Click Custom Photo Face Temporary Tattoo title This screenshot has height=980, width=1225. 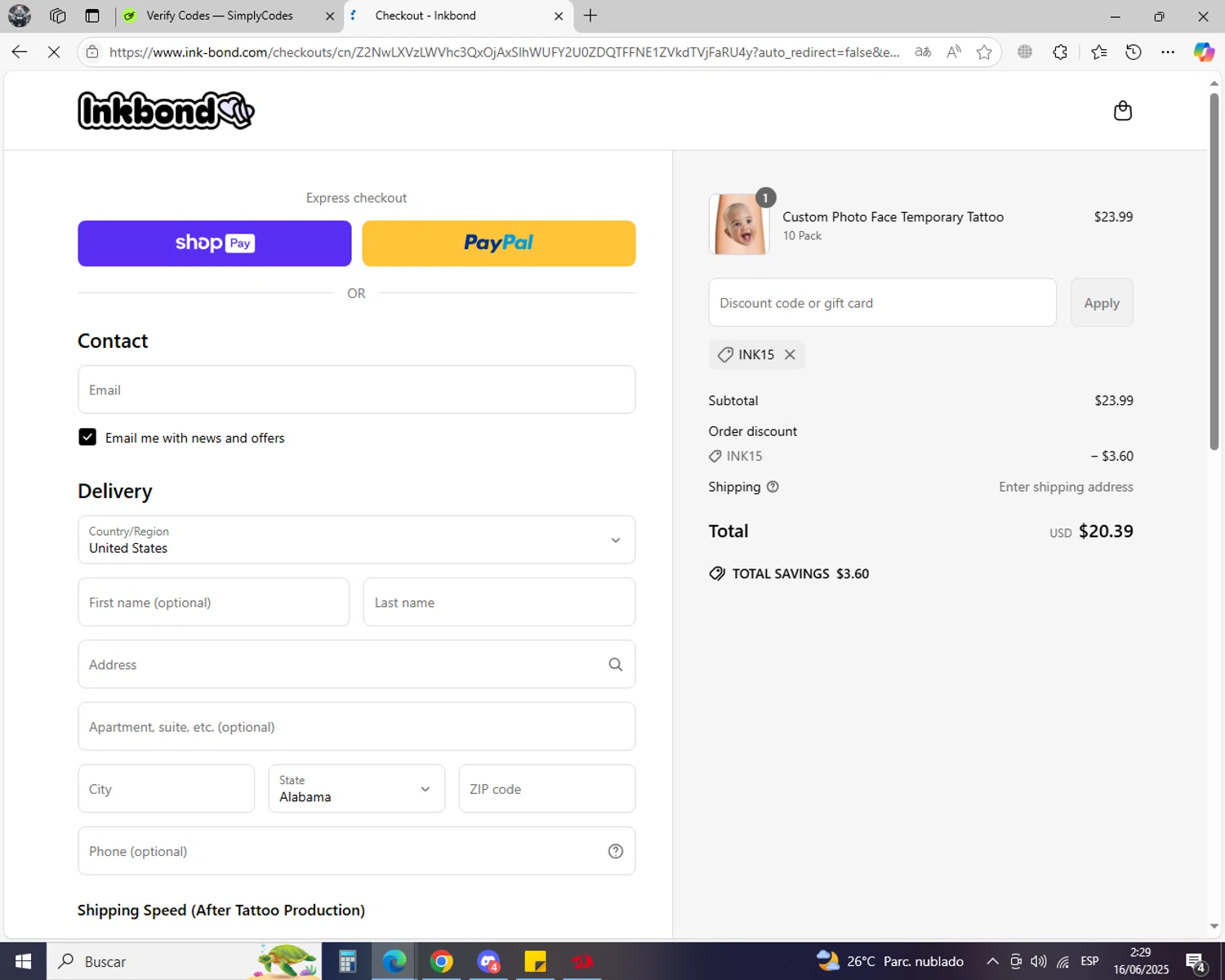click(893, 216)
